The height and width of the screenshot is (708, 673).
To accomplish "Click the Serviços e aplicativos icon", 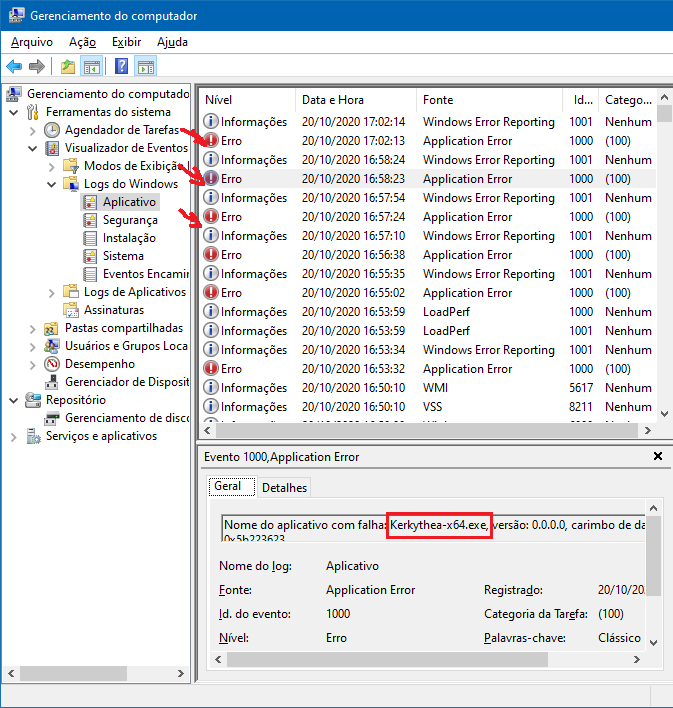I will coord(33,436).
